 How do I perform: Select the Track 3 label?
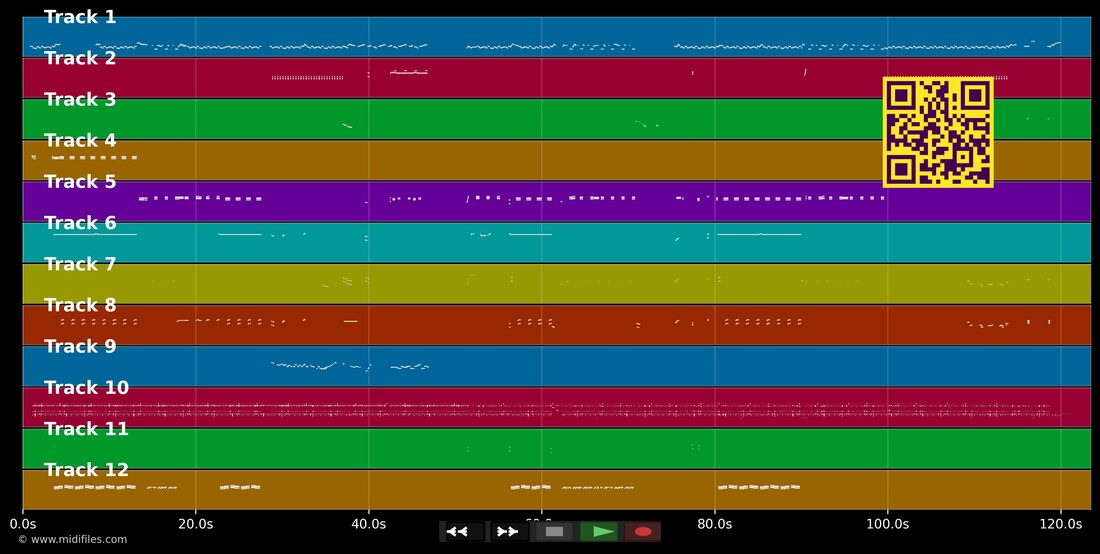pyautogui.click(x=80, y=100)
